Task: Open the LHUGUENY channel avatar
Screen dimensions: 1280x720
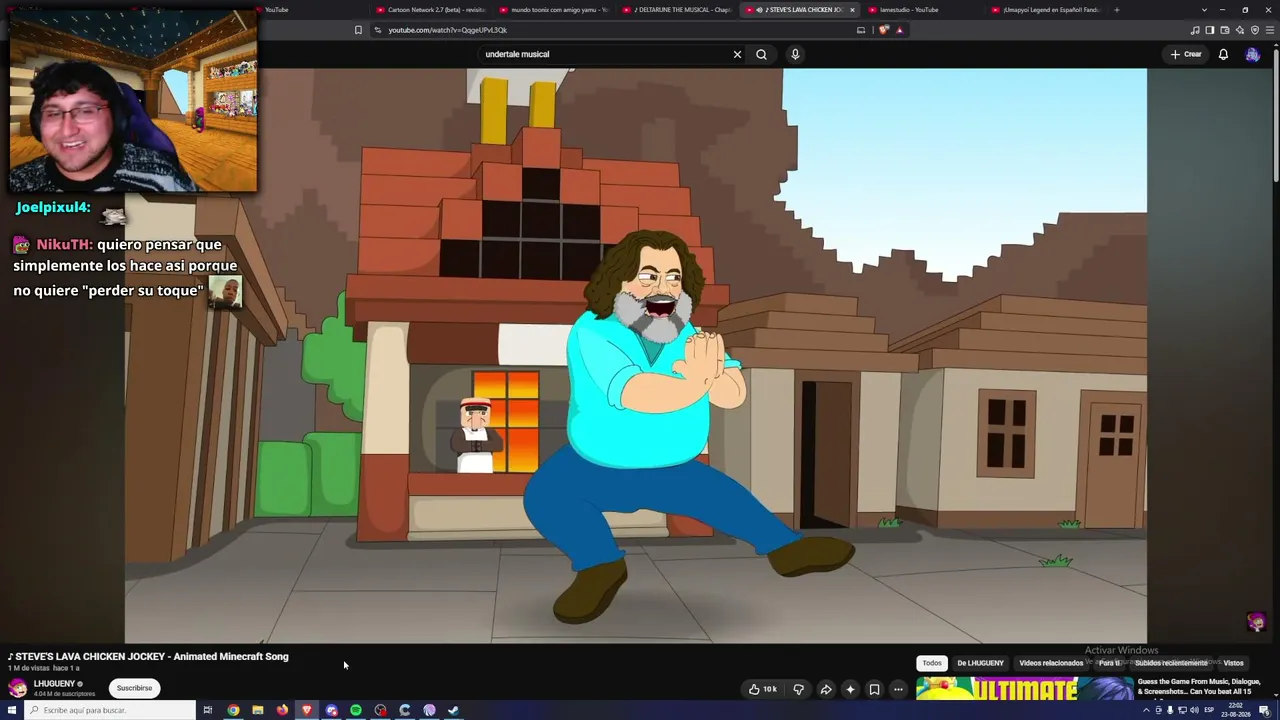Action: click(x=18, y=688)
